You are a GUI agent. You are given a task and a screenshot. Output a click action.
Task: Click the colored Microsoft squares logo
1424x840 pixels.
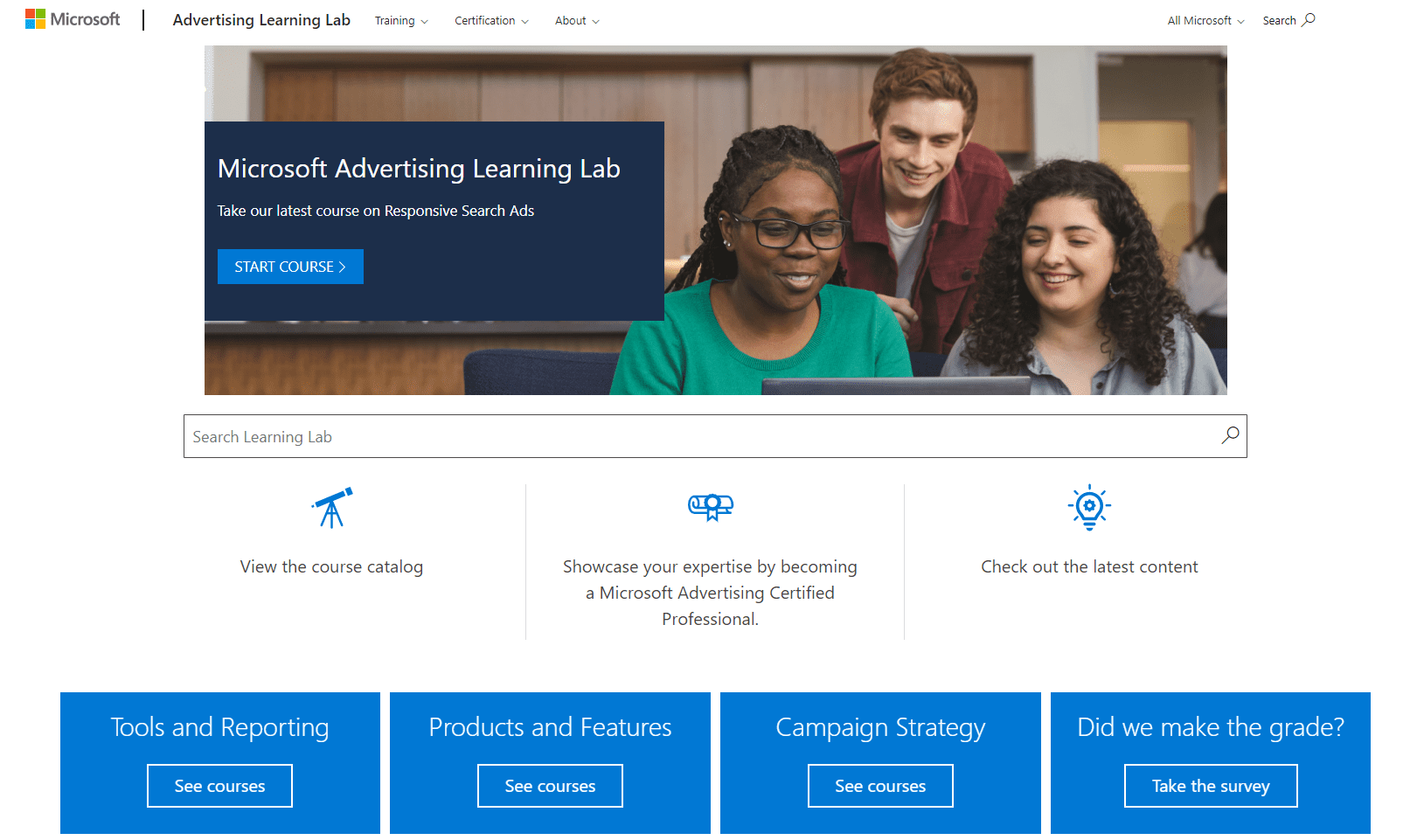36,17
